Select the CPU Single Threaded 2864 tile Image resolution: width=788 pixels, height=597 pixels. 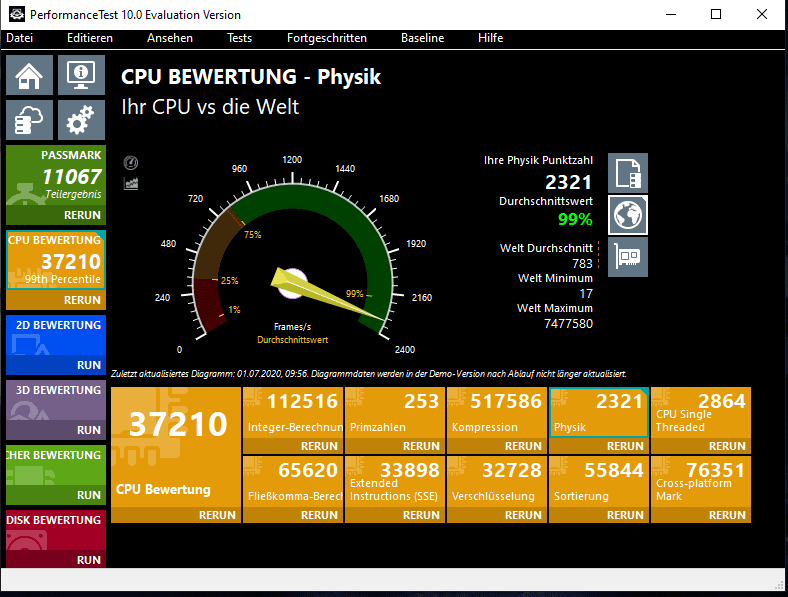pos(701,413)
